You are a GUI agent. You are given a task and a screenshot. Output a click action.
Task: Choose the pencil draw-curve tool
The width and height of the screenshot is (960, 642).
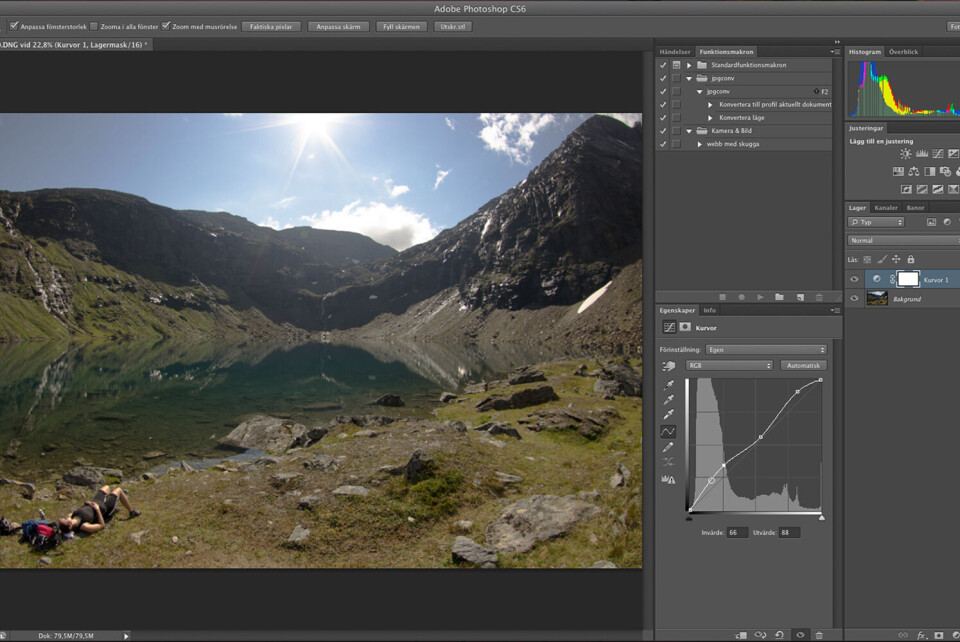click(669, 447)
